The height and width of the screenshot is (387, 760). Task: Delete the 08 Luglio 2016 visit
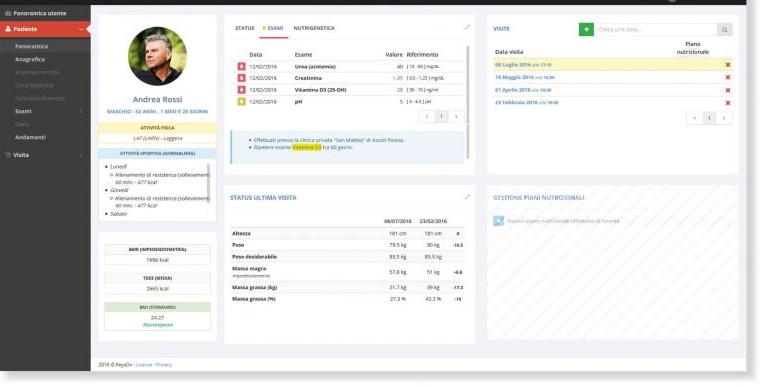[x=728, y=64]
